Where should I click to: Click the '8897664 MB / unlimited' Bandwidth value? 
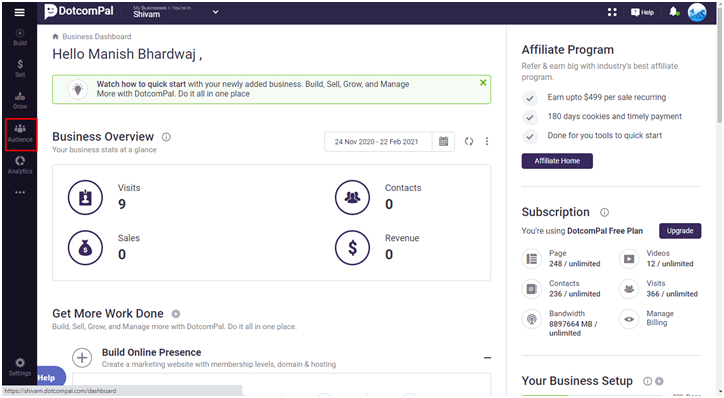tap(573, 328)
